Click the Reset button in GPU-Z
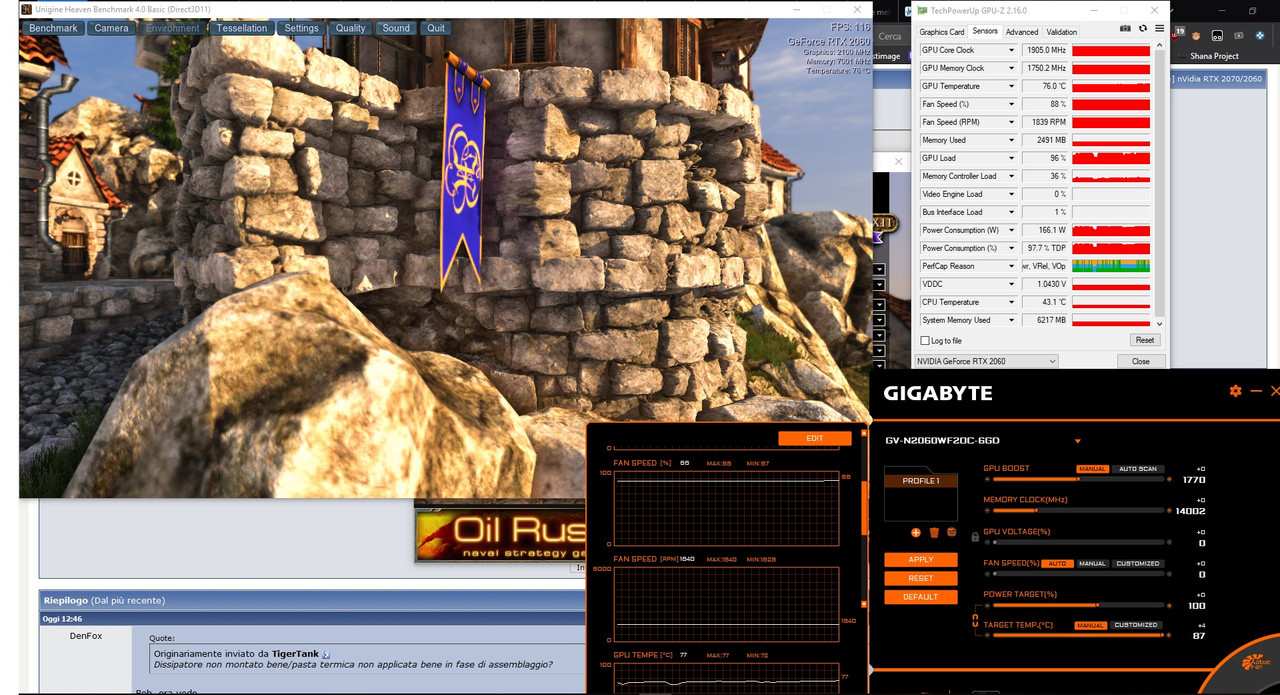This screenshot has height=695, width=1280. [1145, 340]
